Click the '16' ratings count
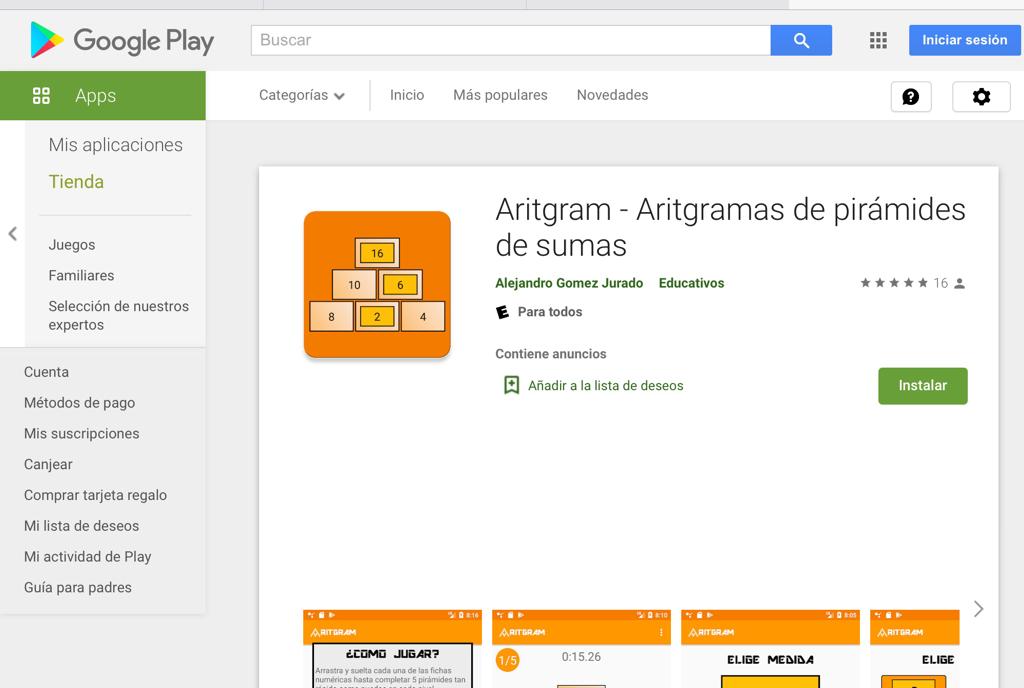Screen dimensions: 1024x688 (x=940, y=283)
